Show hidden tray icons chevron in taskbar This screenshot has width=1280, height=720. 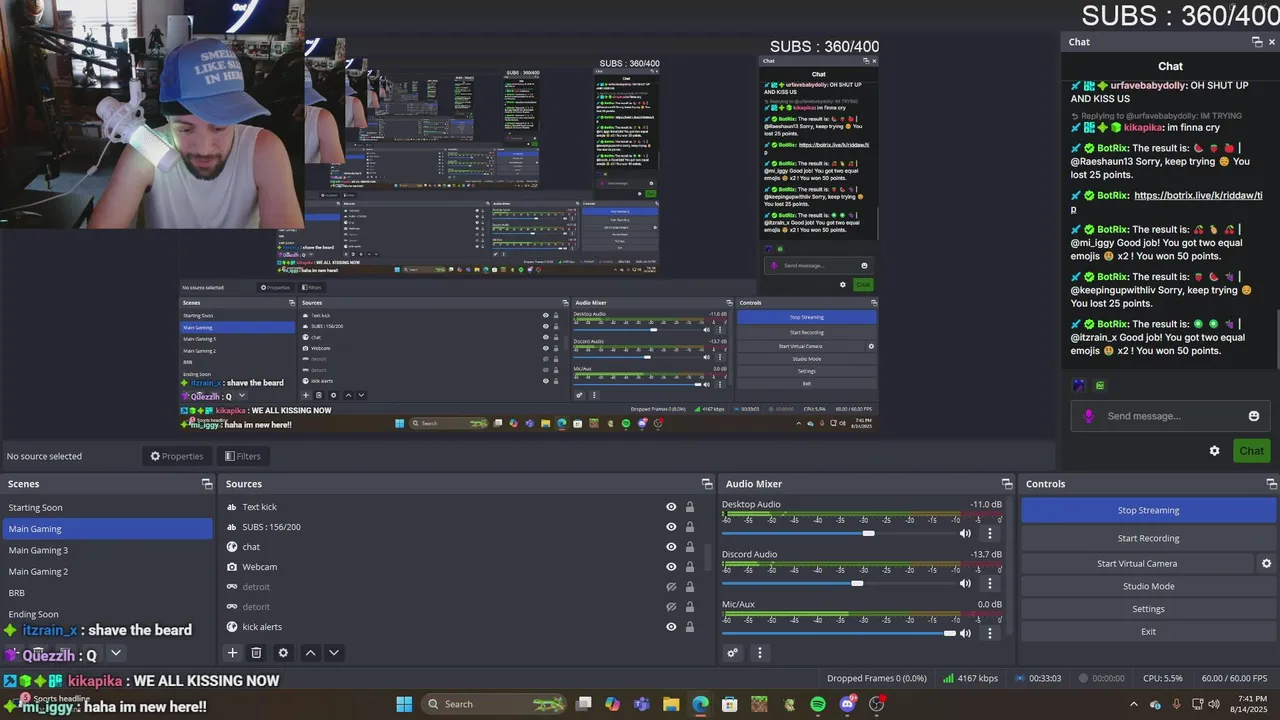click(x=1133, y=704)
